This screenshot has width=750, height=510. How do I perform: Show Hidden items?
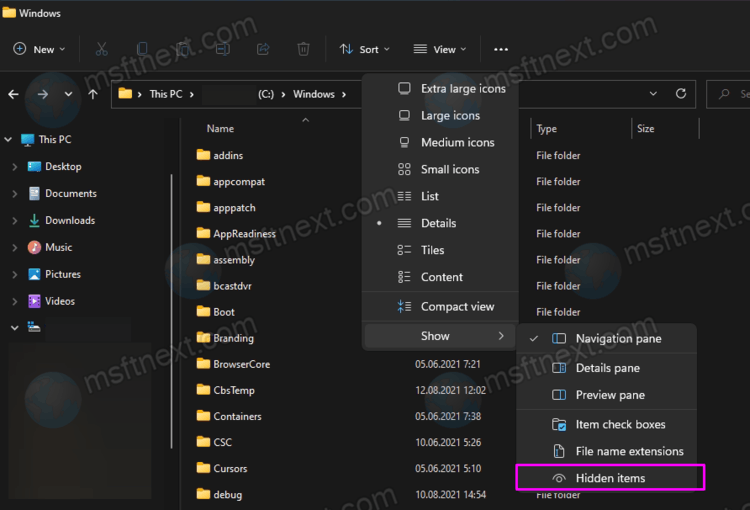(607, 478)
